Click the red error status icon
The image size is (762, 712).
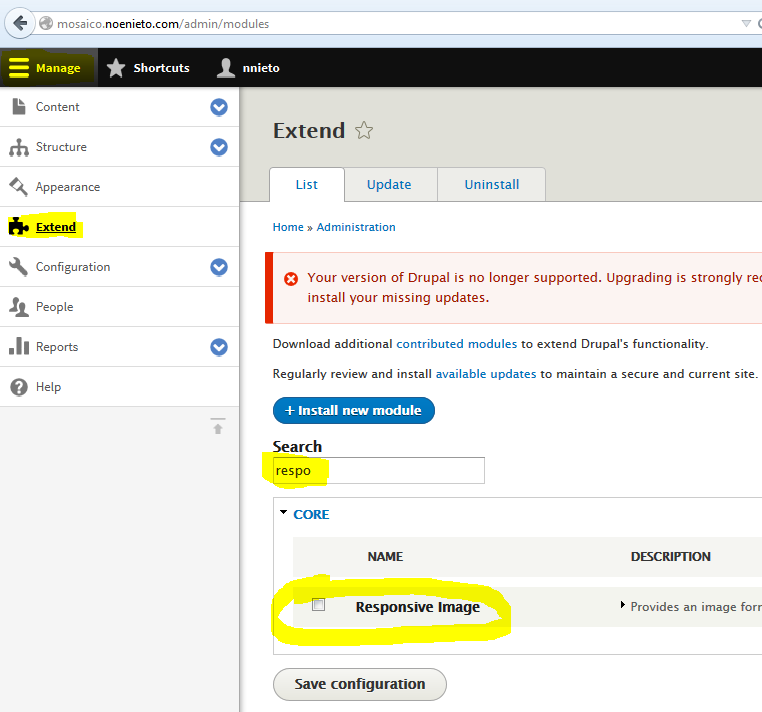tap(291, 279)
